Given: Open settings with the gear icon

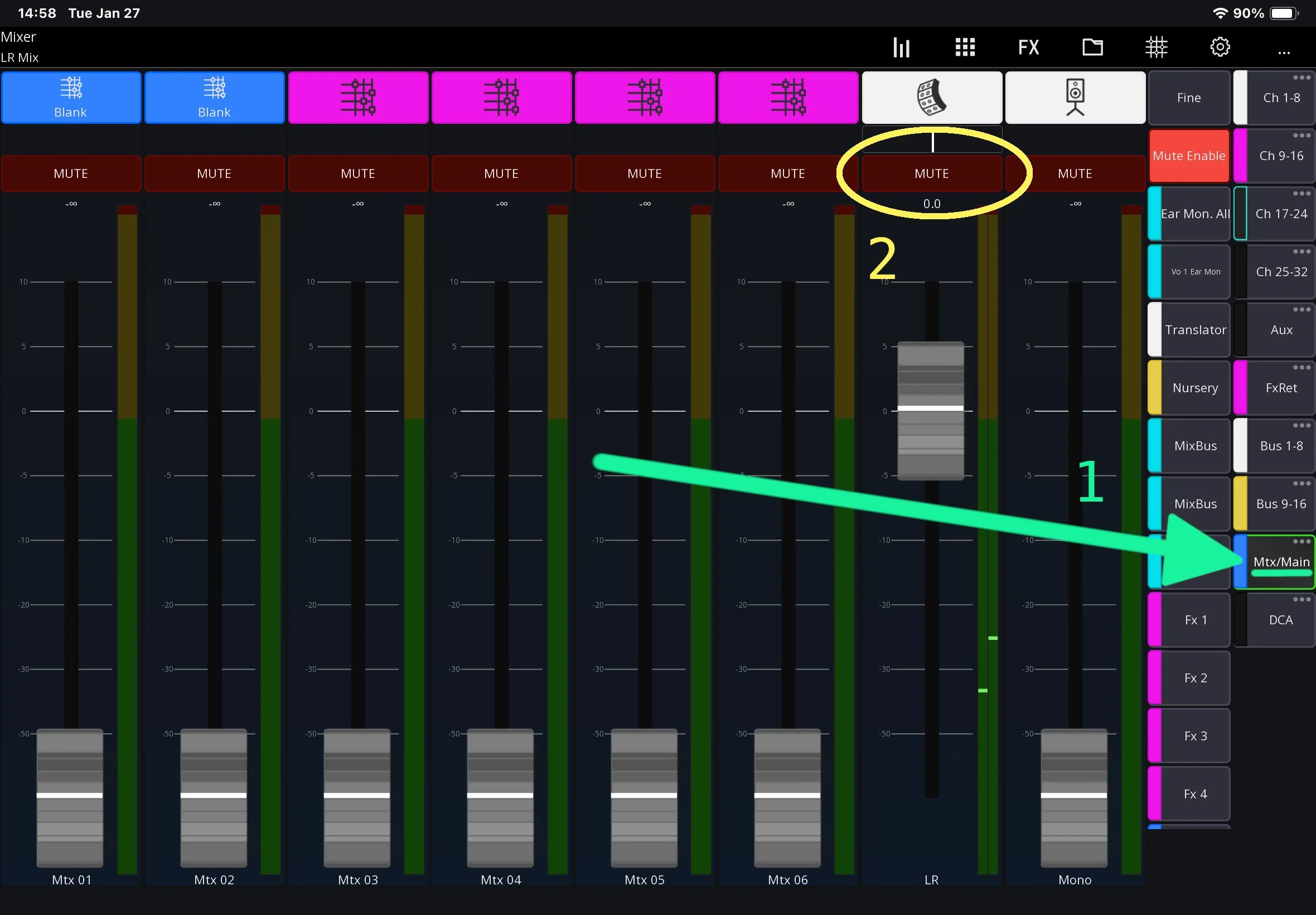Looking at the screenshot, I should pos(1220,47).
